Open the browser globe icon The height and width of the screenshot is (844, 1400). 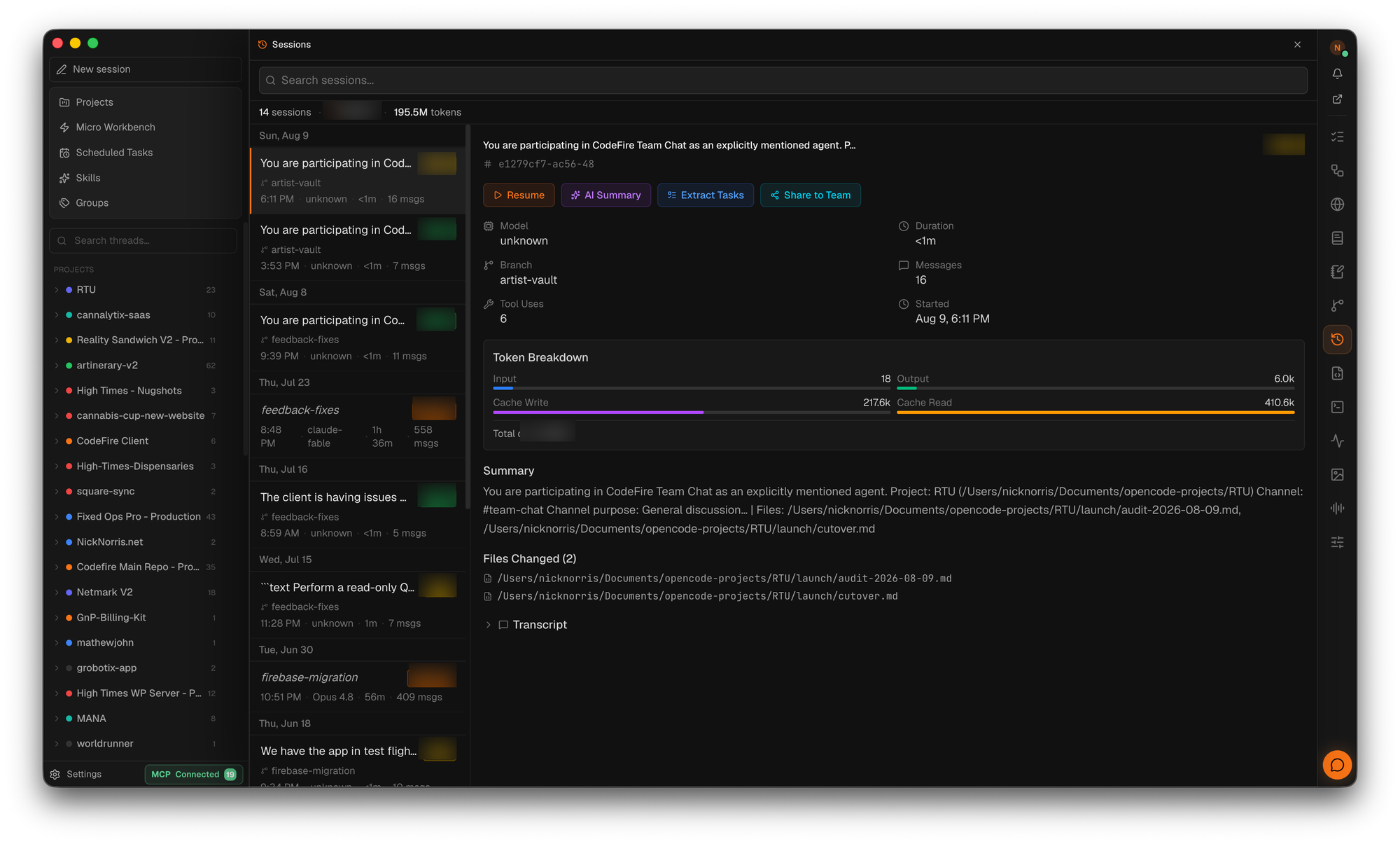[x=1337, y=205]
